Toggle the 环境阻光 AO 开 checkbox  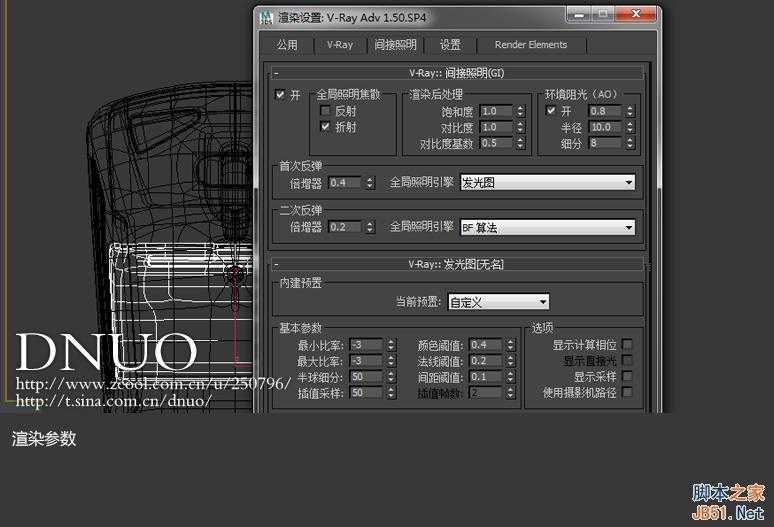click(551, 111)
